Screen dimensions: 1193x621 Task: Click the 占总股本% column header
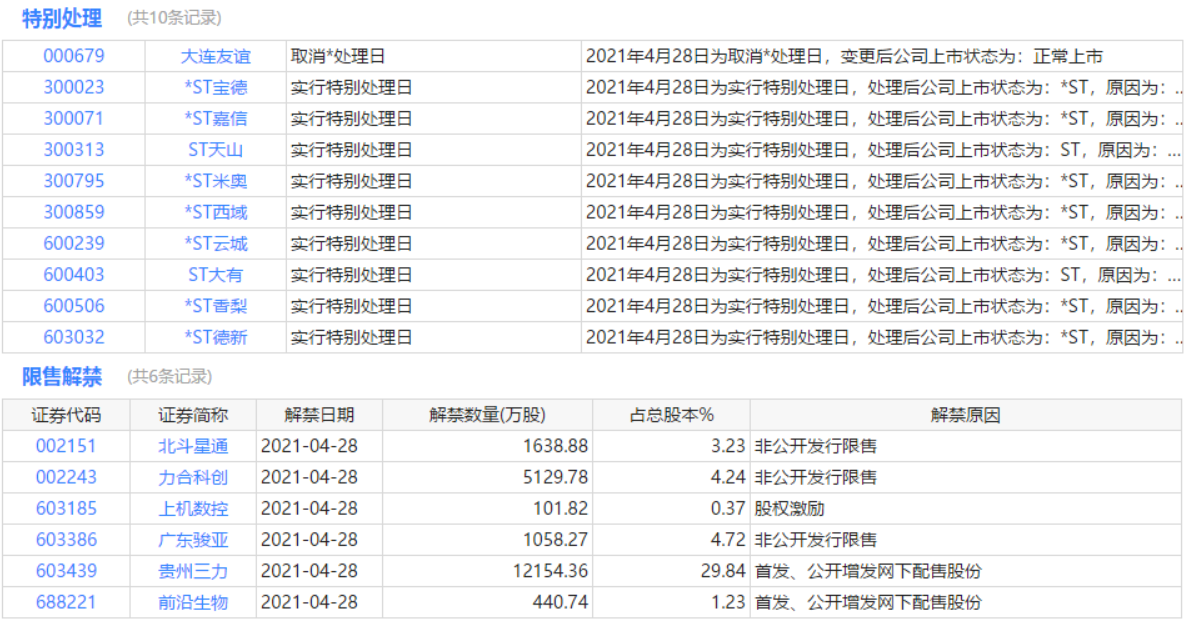[x=672, y=415]
